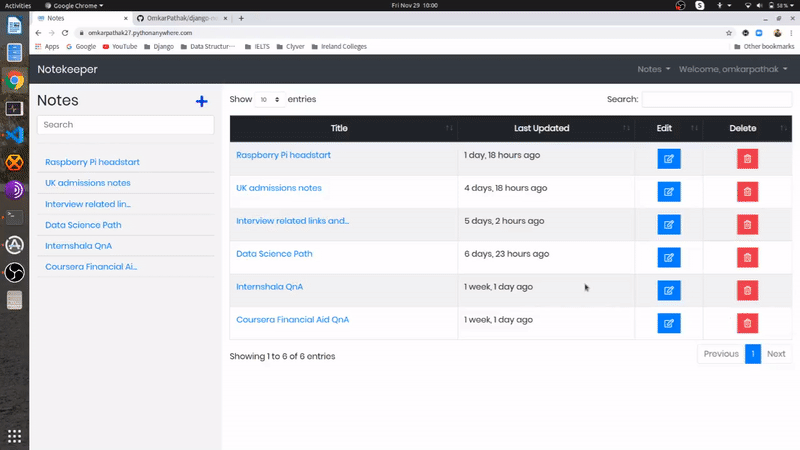Edit the Coursera Financial Aid QnA note
This screenshot has height=450, width=800.
pyautogui.click(x=668, y=323)
